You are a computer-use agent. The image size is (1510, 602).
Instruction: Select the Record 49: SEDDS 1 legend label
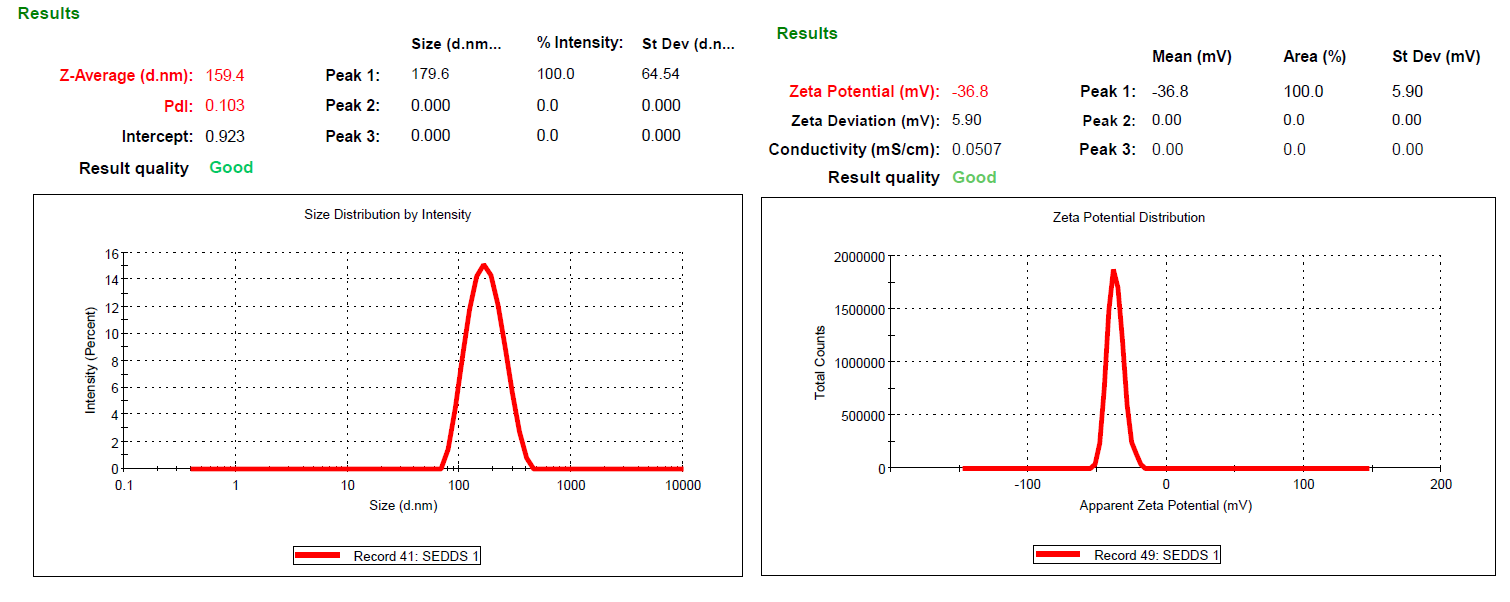click(x=1156, y=555)
